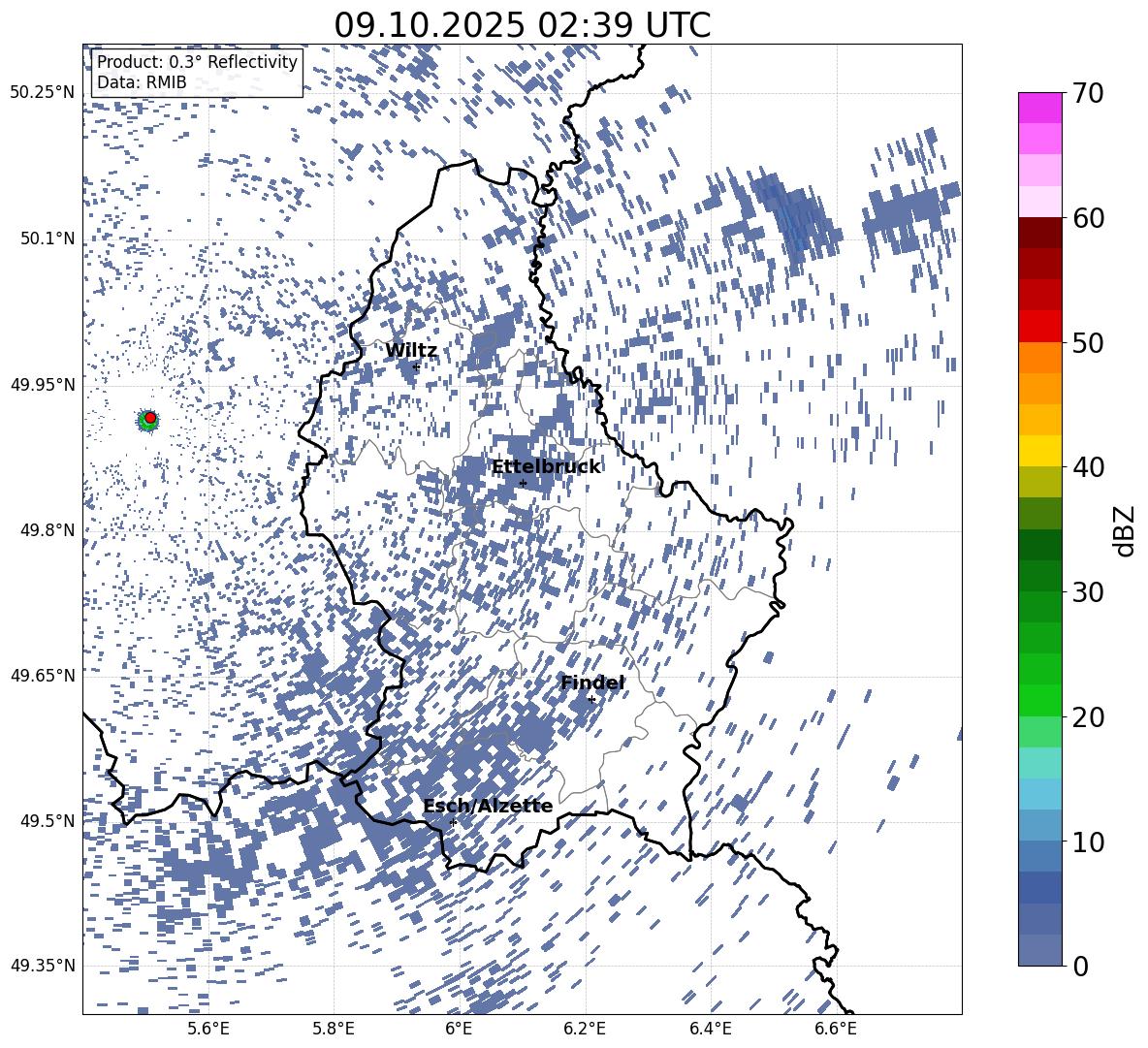Screen dimensions: 1148x1048
Task: Click the 5.8°E longitude label
Action: click(334, 1030)
